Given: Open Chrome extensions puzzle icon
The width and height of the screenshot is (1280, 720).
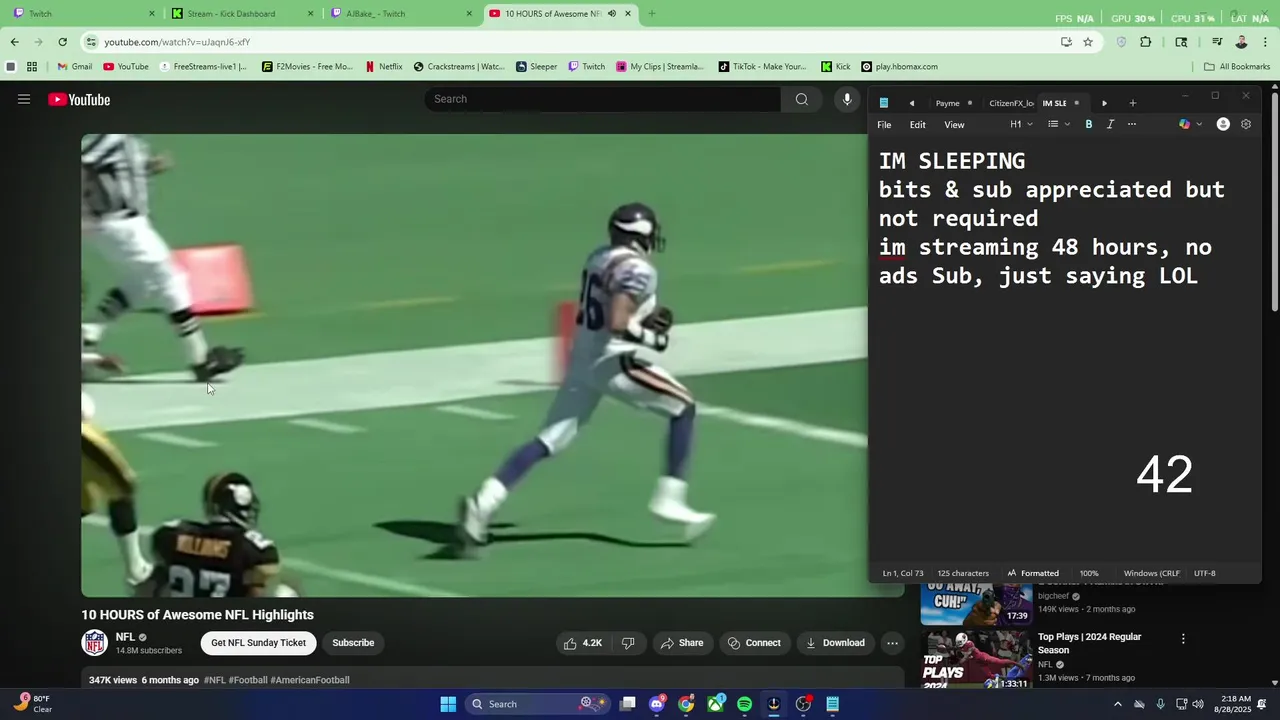Looking at the screenshot, I should coord(1146,42).
